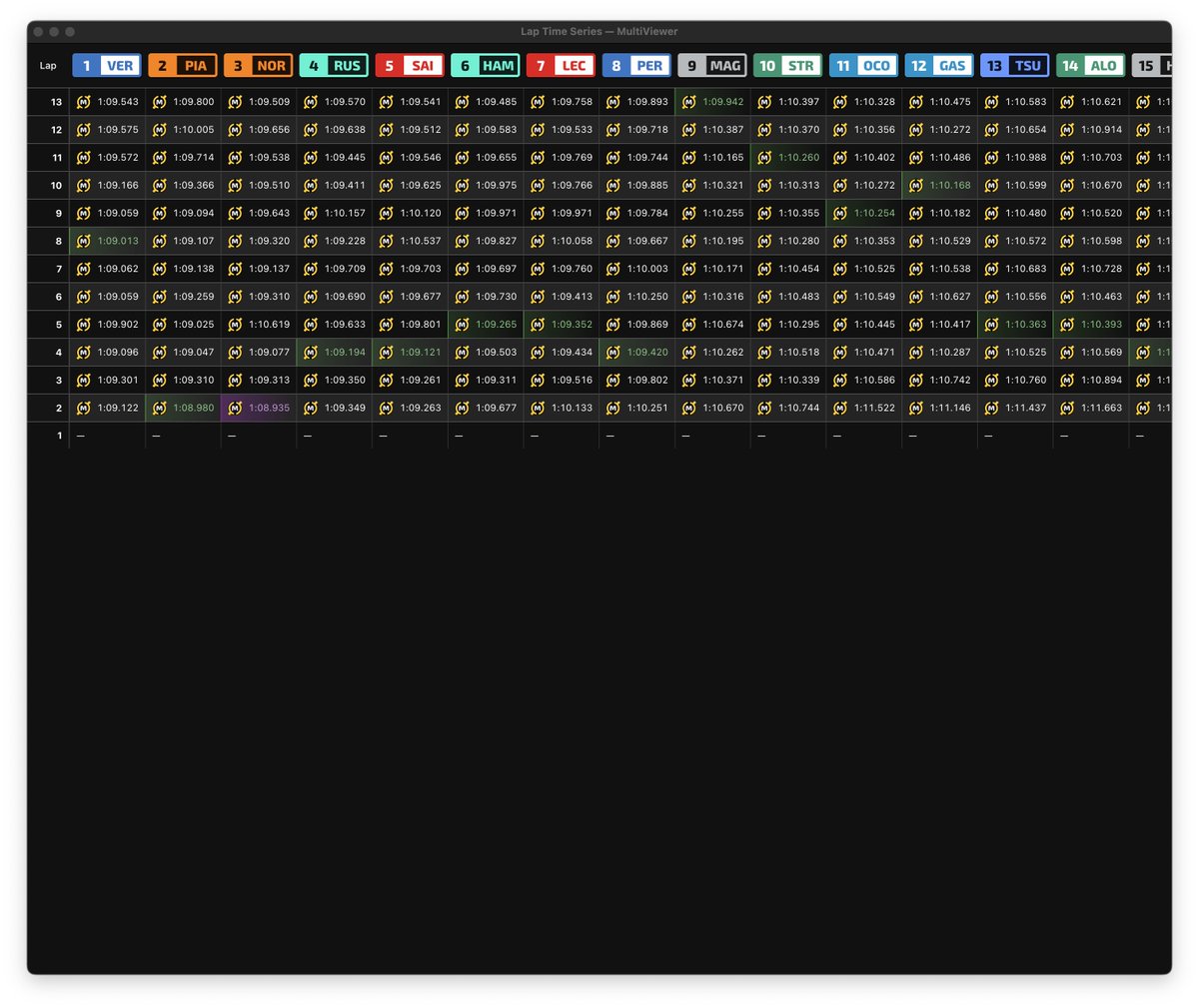Click the 5 SAI driver badge
Screen dimensions: 1199x1008
click(x=410, y=66)
